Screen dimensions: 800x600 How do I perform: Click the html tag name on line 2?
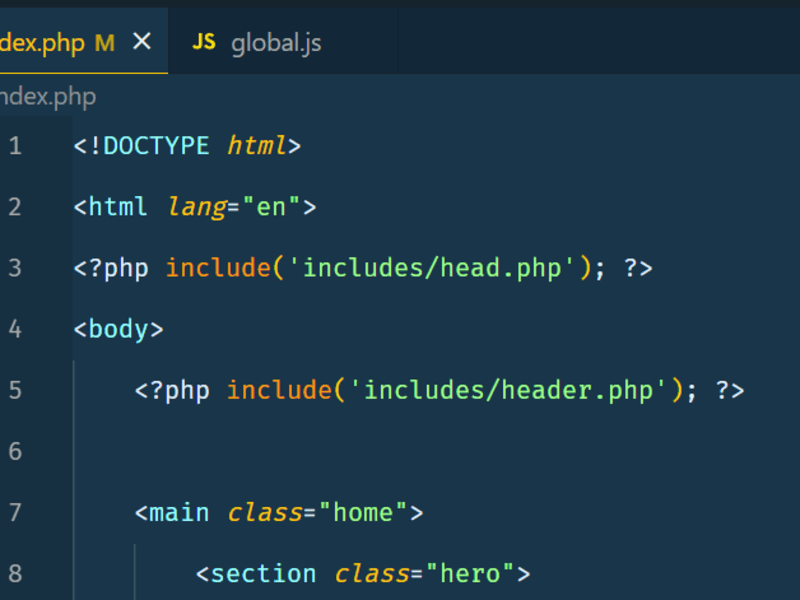(118, 207)
